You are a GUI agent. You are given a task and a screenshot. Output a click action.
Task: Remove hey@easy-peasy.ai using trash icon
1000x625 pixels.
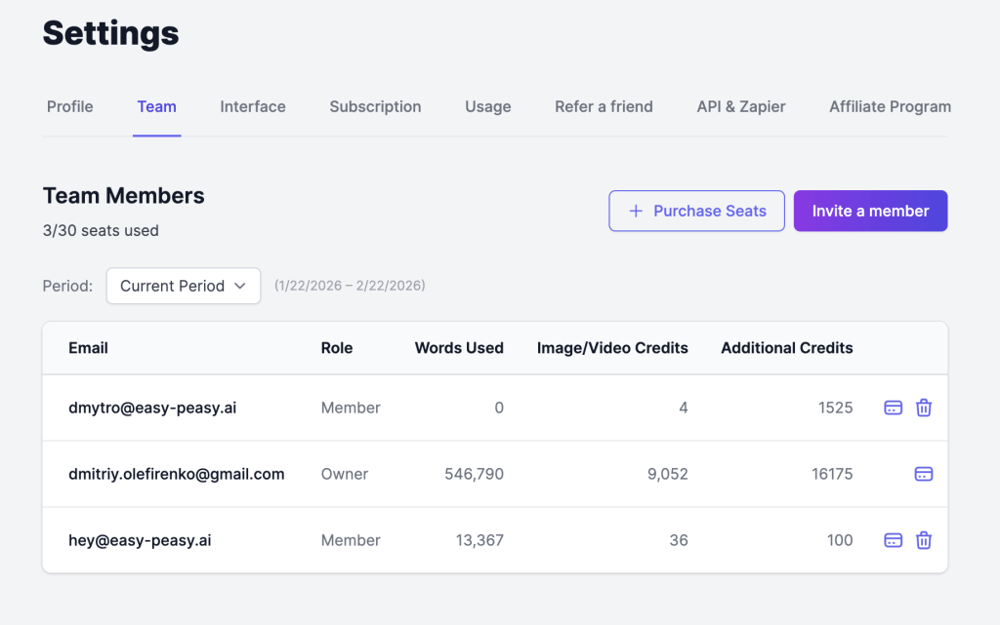pos(924,540)
